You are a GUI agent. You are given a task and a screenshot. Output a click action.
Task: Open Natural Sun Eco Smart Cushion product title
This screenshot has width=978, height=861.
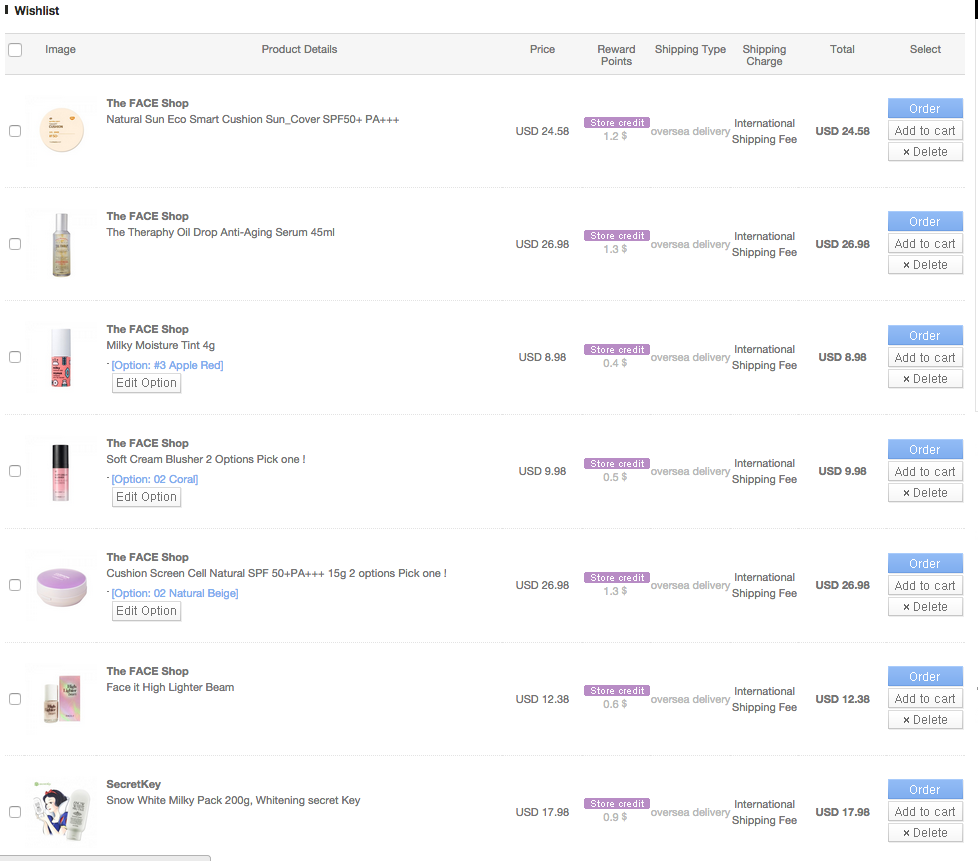(253, 120)
